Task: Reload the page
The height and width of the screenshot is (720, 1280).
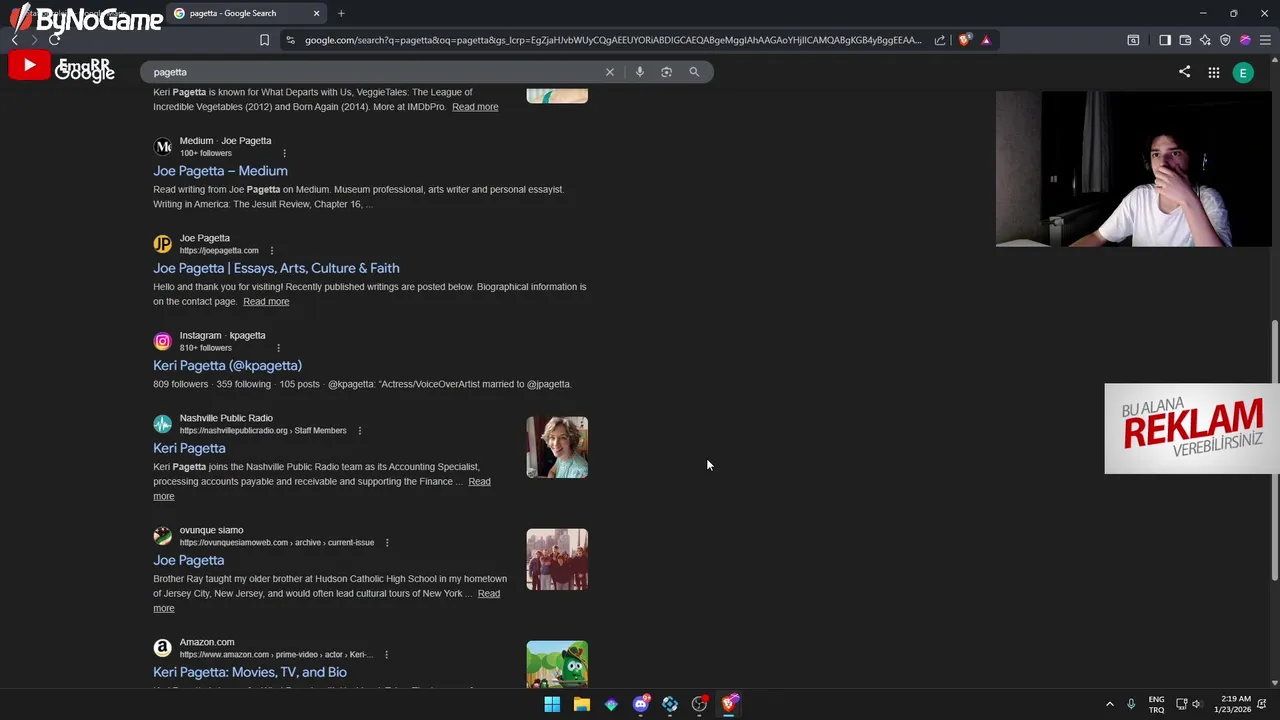Action: click(x=54, y=40)
